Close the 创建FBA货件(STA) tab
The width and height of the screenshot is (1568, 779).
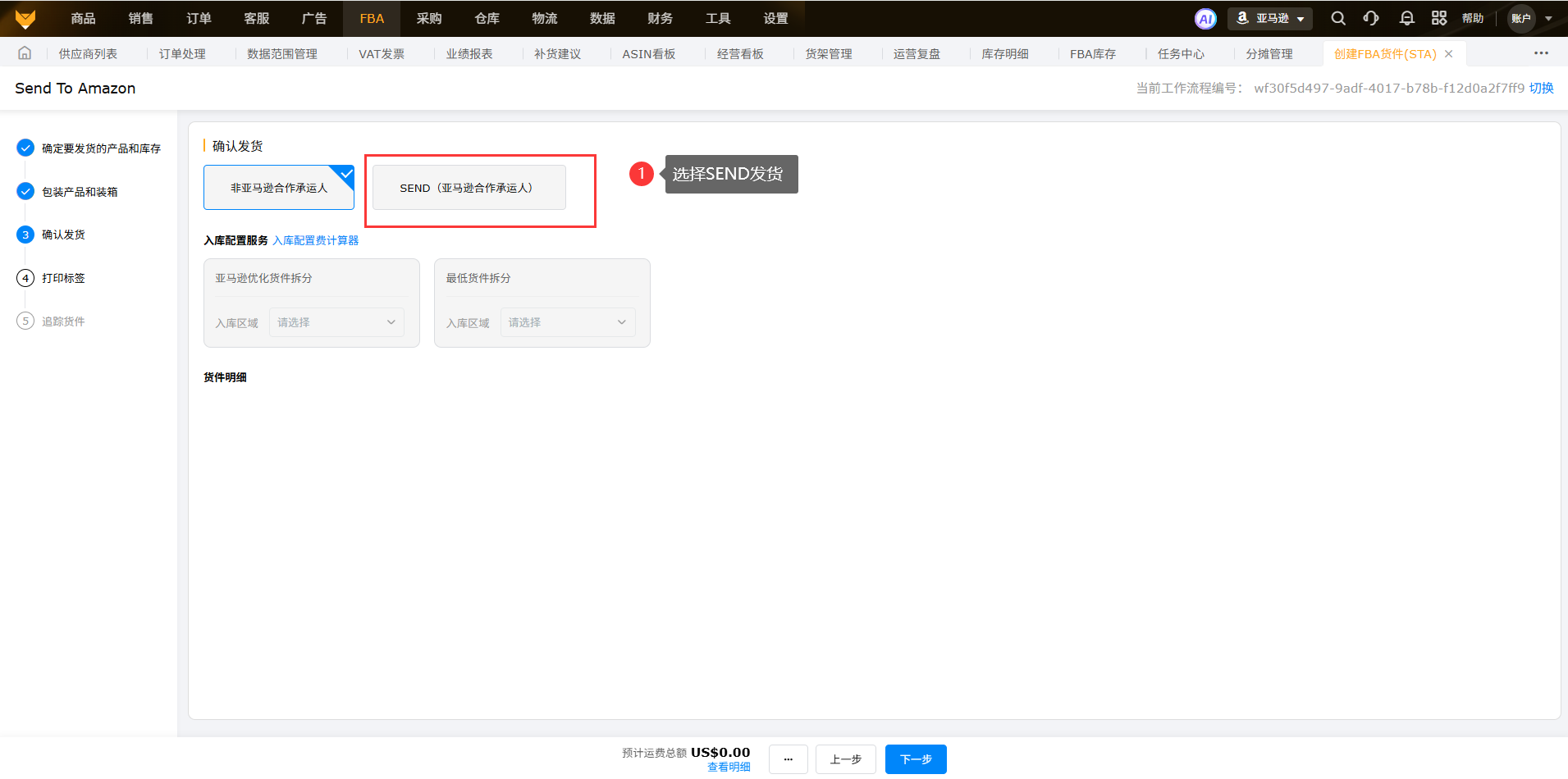tap(1449, 54)
